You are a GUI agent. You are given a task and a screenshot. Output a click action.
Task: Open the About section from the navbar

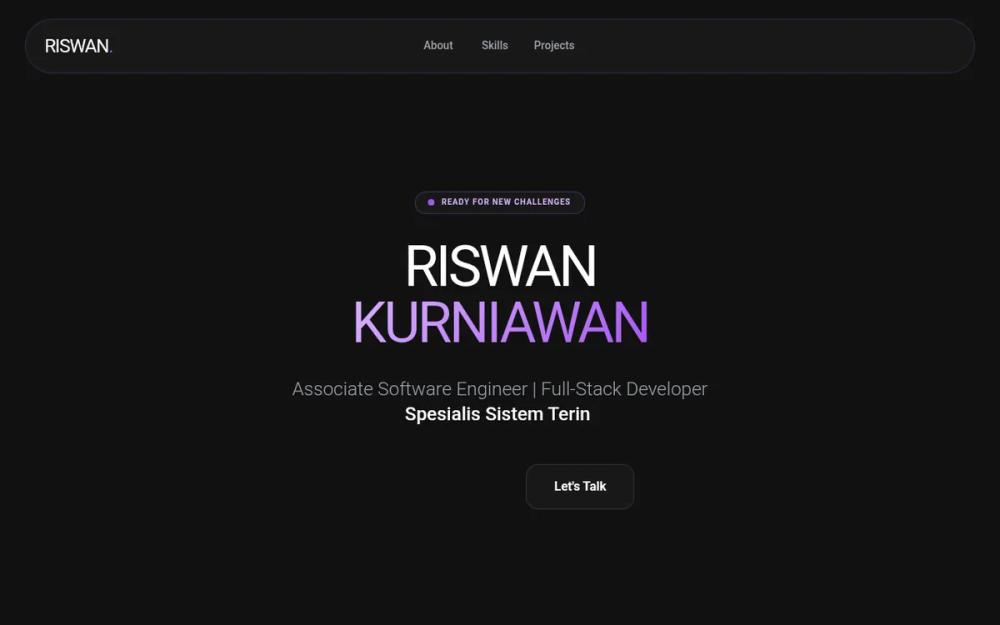pyautogui.click(x=437, y=45)
